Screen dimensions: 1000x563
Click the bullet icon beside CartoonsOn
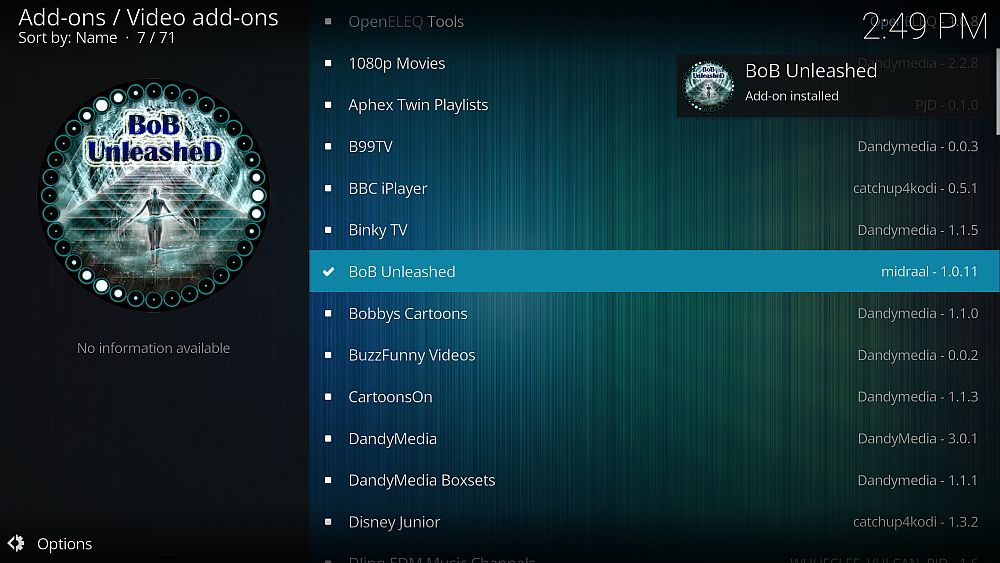pos(328,397)
